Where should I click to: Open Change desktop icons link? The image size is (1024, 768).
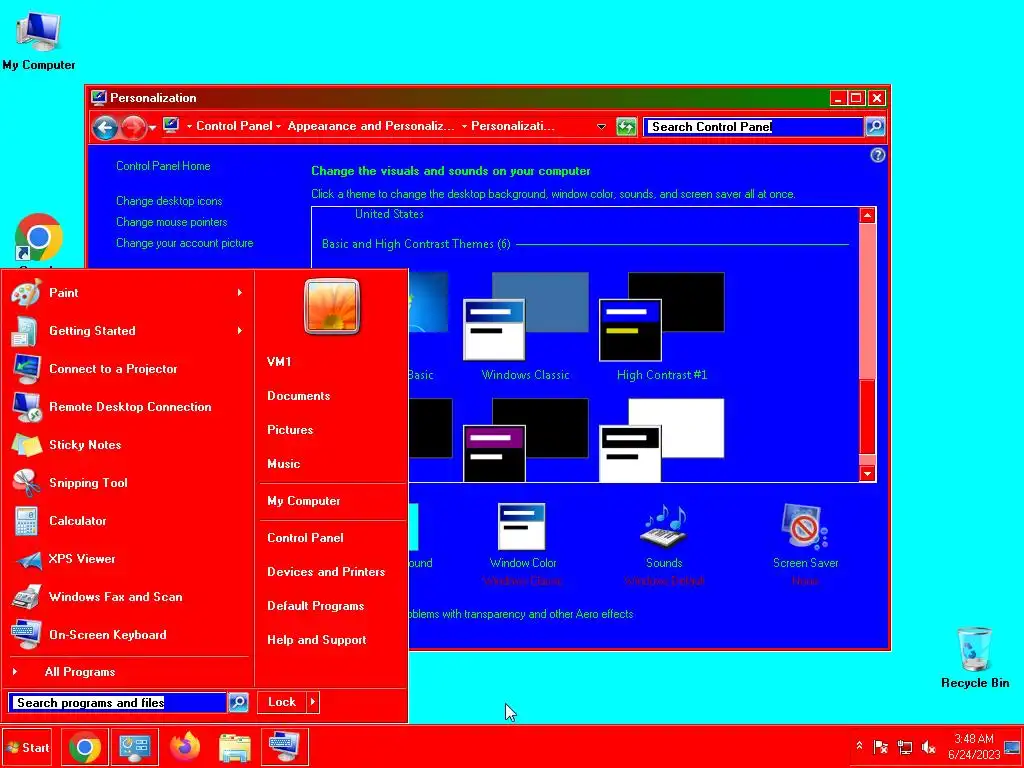tap(169, 200)
